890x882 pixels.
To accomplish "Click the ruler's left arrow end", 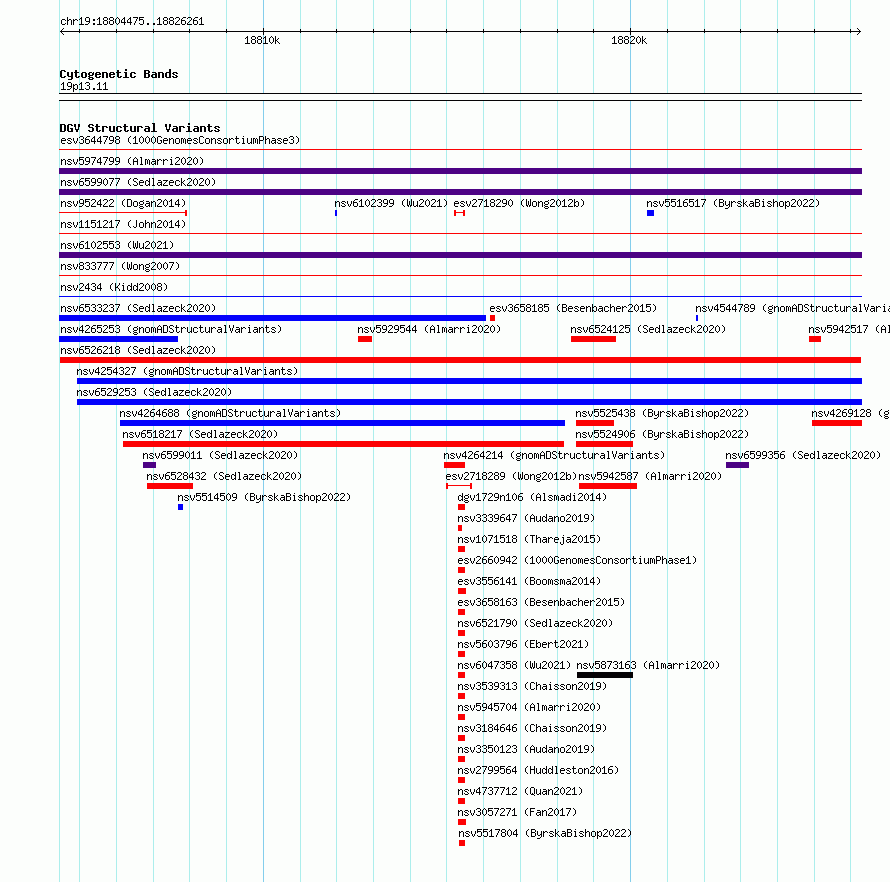I will pos(62,31).
